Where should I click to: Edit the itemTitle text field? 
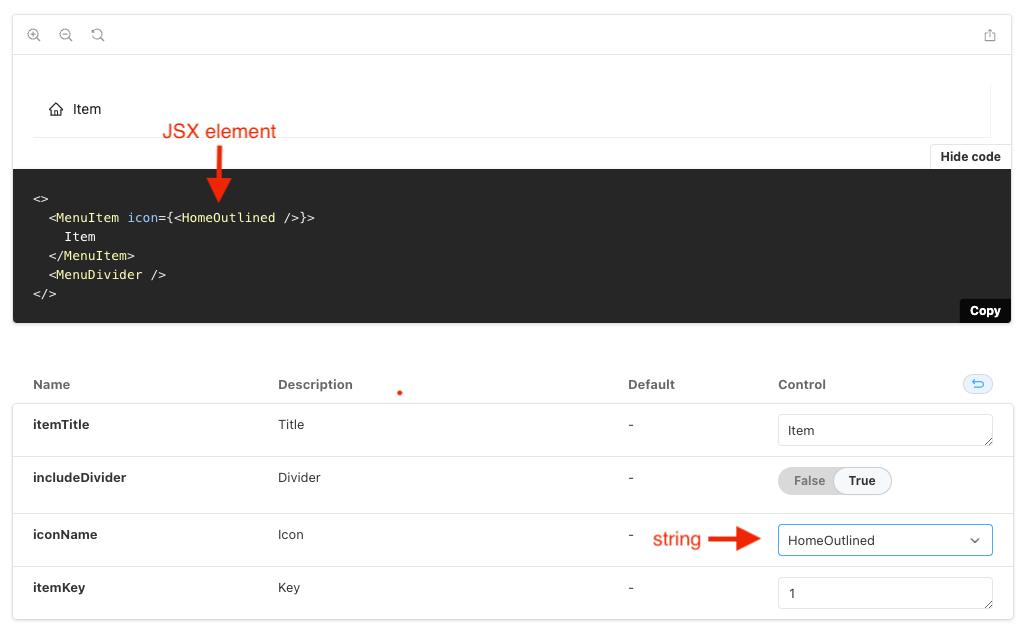[x=884, y=430]
